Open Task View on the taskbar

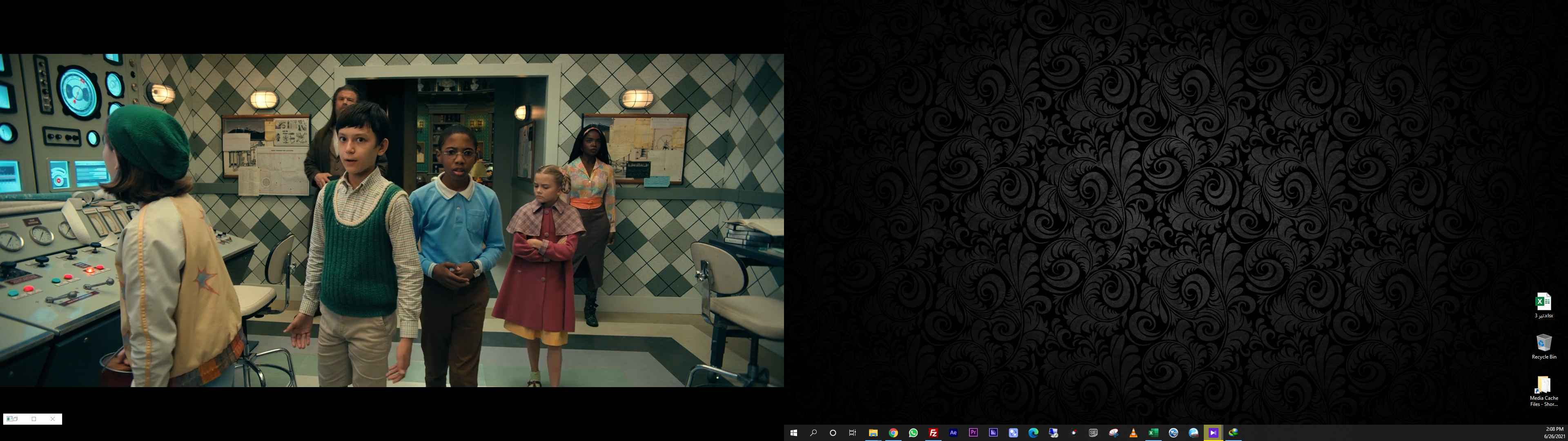[853, 432]
